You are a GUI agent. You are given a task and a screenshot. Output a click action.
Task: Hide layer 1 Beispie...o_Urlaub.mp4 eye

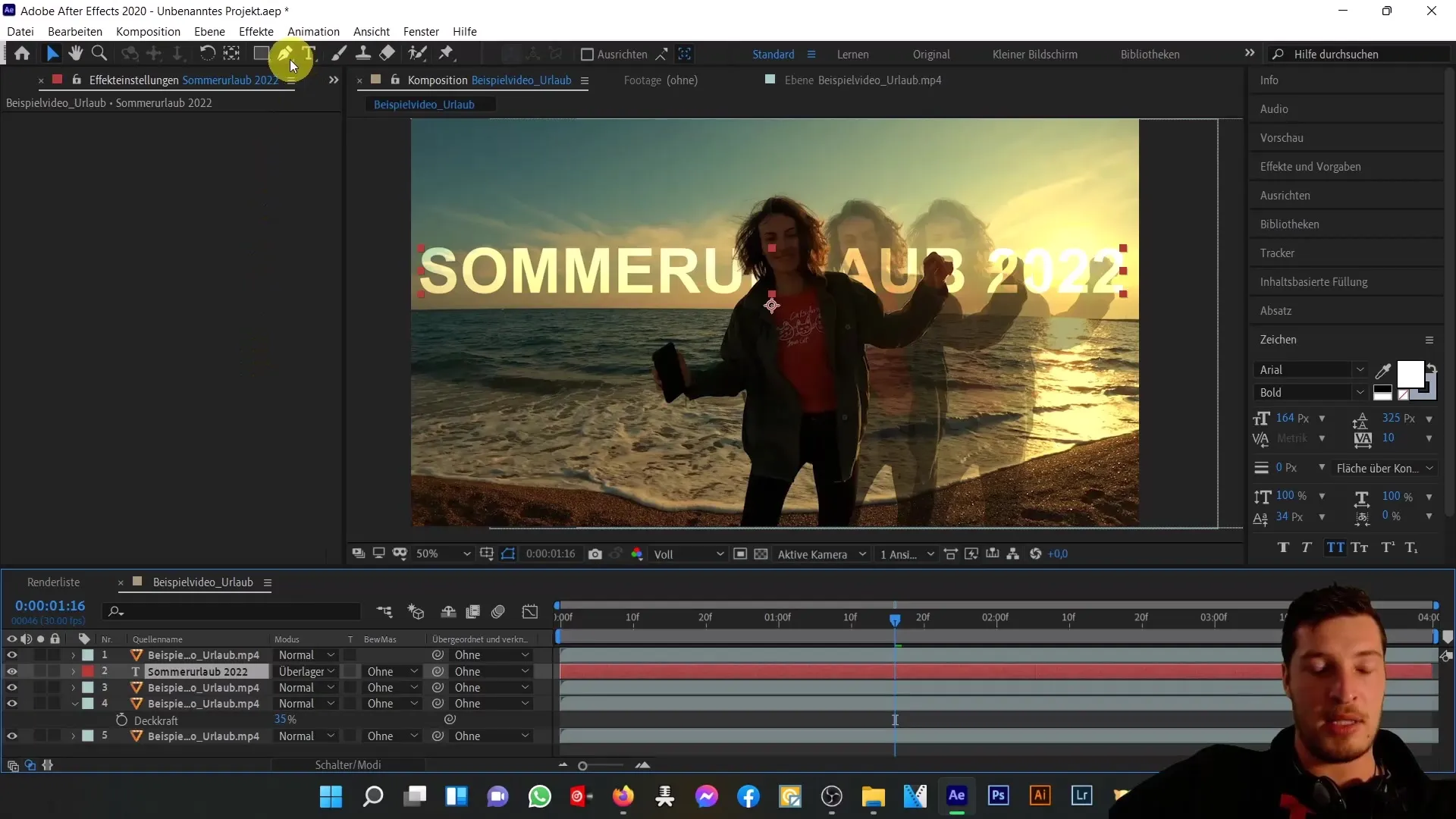tap(11, 655)
